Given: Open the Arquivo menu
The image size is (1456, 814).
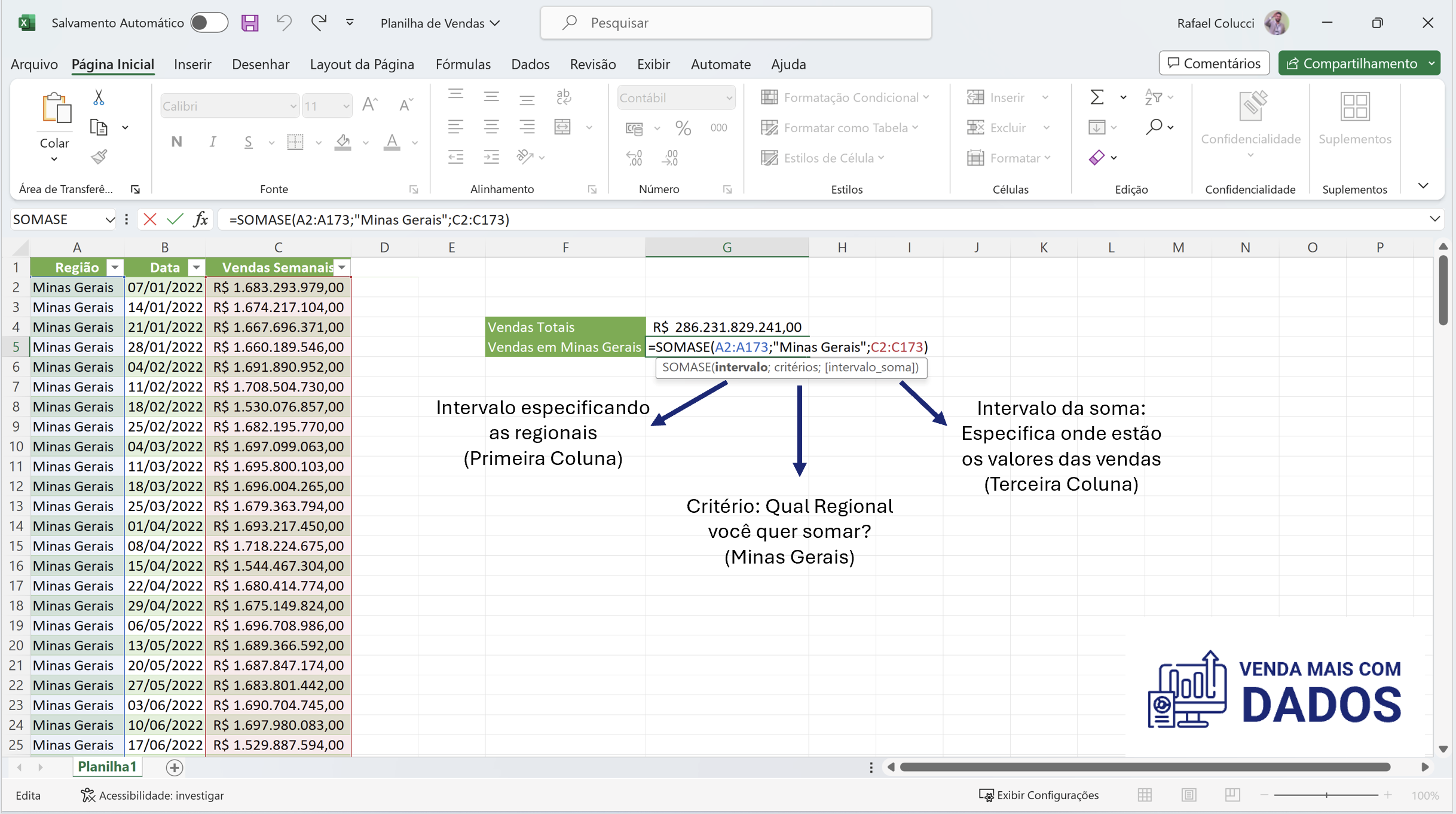Looking at the screenshot, I should 34,64.
